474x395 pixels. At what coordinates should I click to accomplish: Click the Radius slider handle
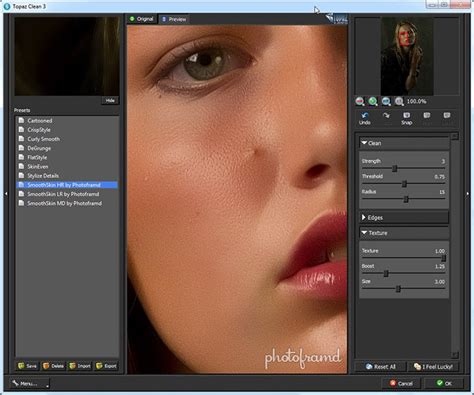(x=406, y=199)
